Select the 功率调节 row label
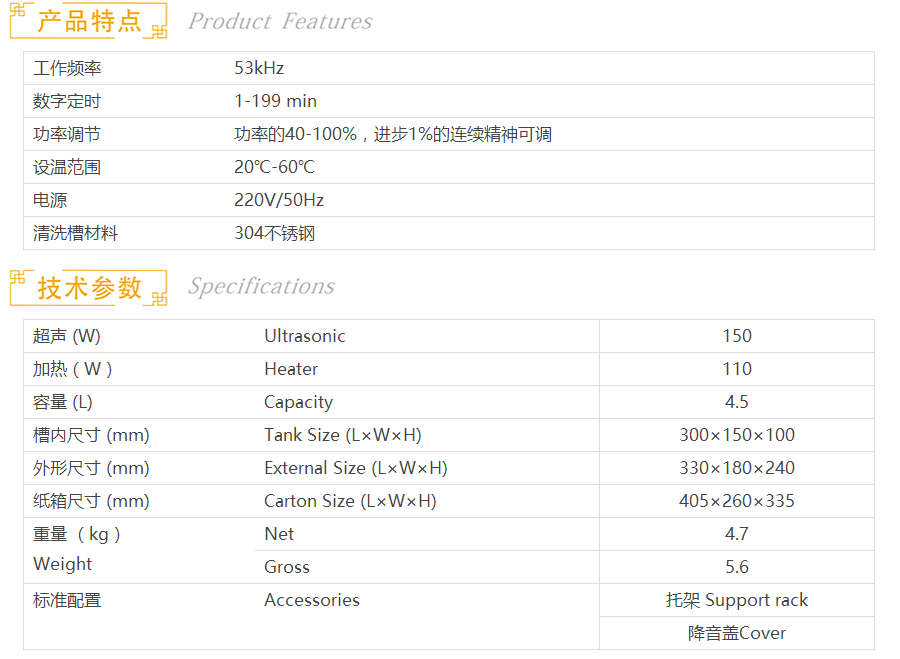Viewport: 900px width, 659px height. point(66,134)
